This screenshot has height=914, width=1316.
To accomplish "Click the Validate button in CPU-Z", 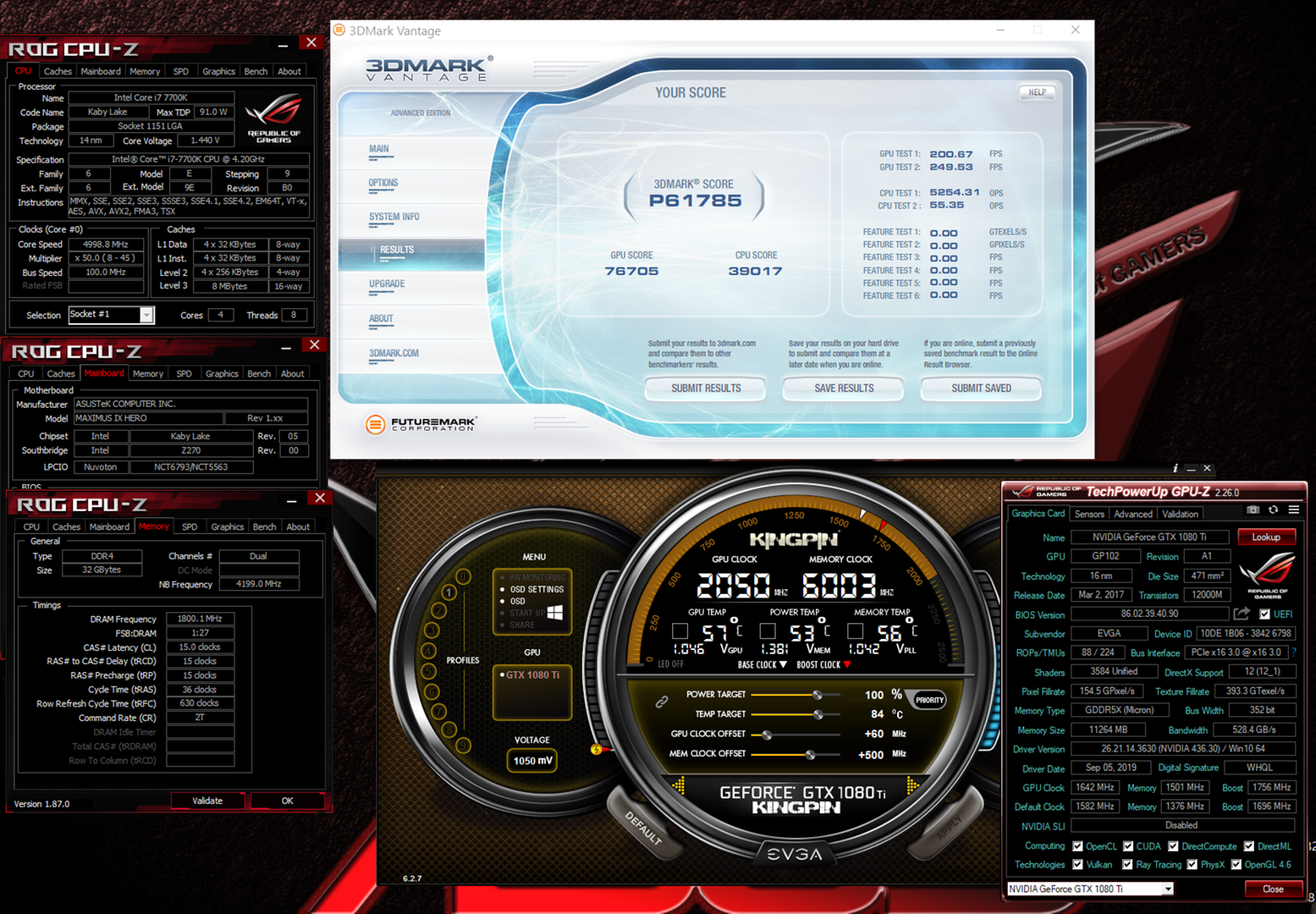I will [207, 801].
